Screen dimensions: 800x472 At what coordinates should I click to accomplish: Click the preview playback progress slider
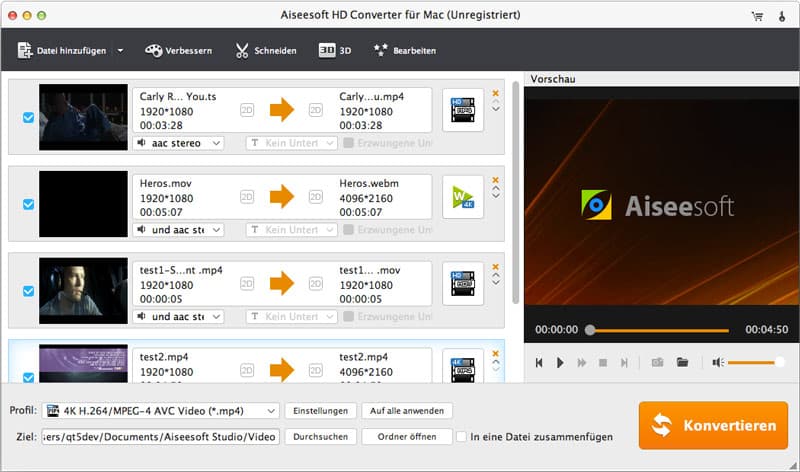[x=658, y=330]
